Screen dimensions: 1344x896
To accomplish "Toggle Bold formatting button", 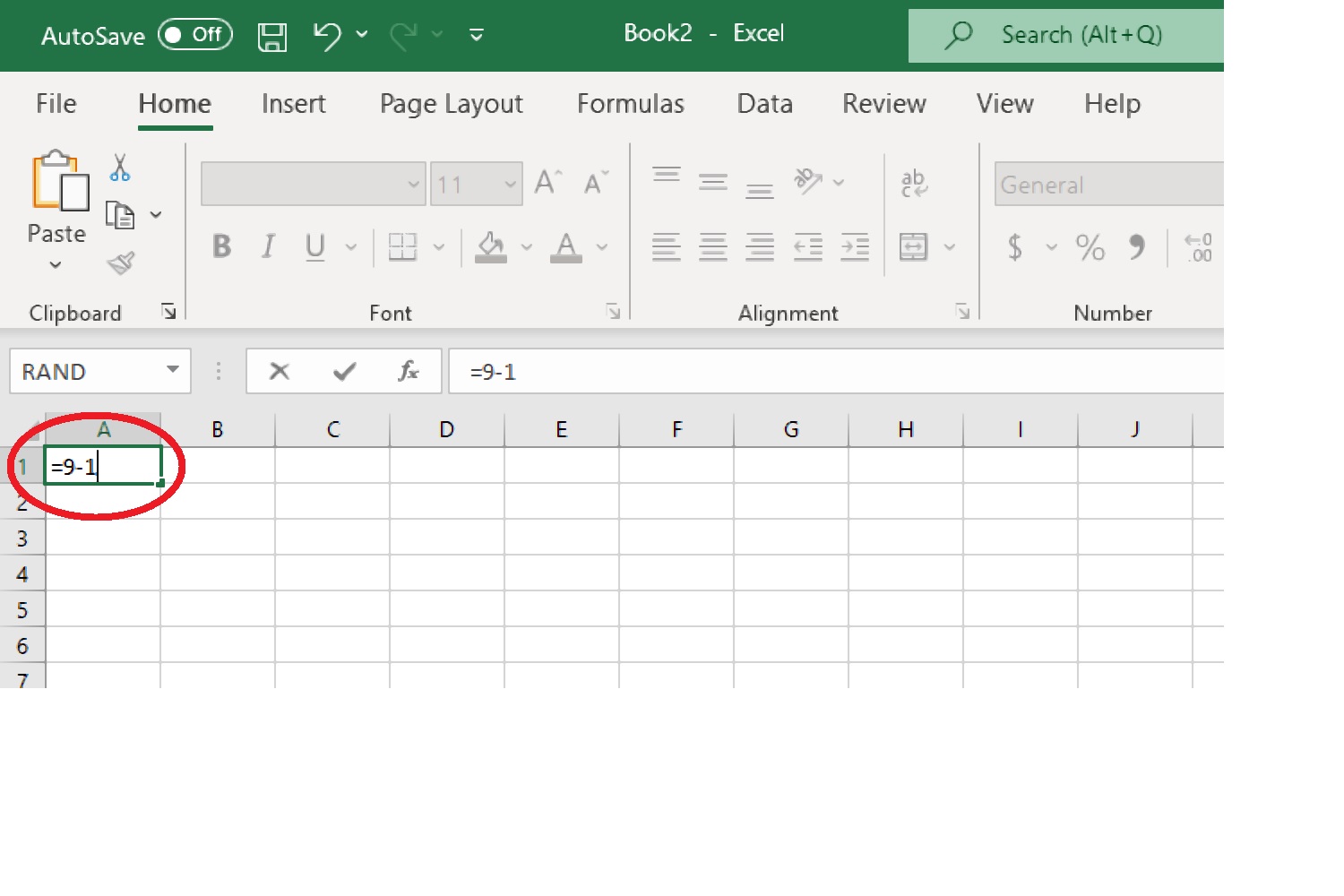I will (x=221, y=246).
